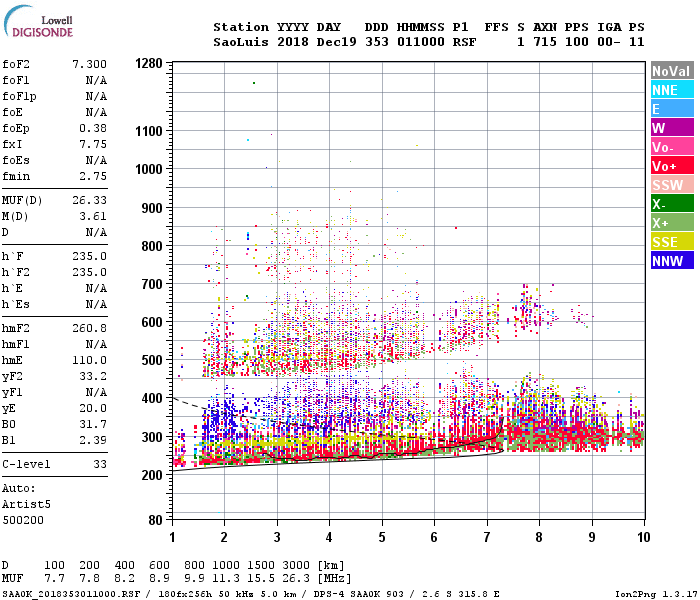Click the Ion2Png 1.3.17 version text
Viewport: 700px width, 600px height.
[656, 594]
